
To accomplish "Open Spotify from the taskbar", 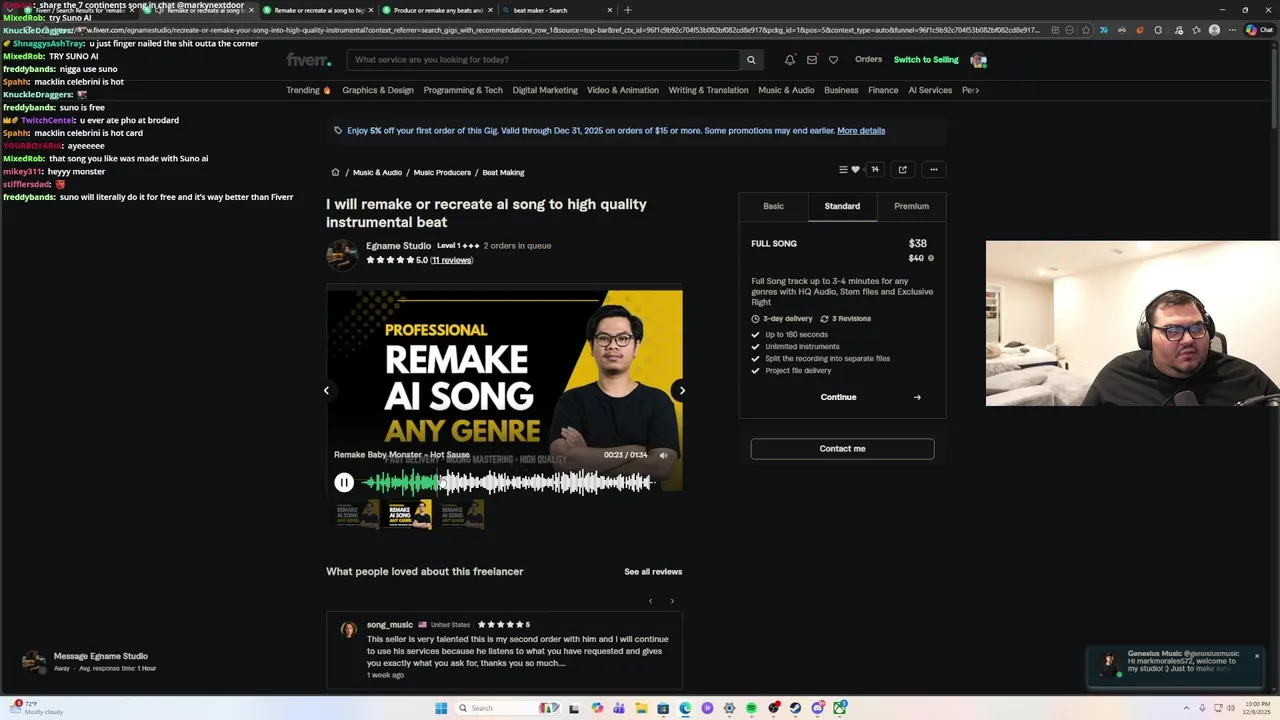I will pos(751,708).
